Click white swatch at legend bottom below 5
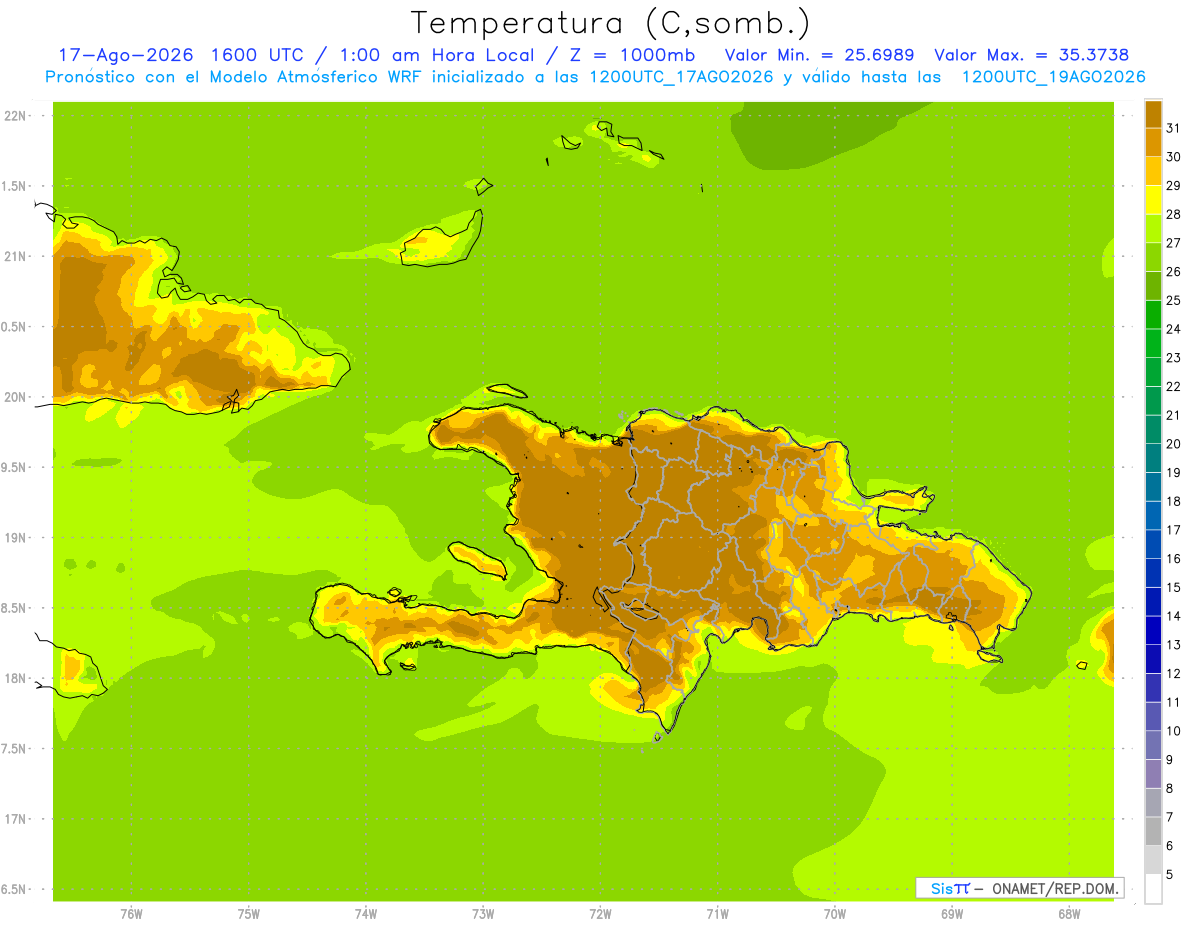The height and width of the screenshot is (927, 1200). point(1153,889)
